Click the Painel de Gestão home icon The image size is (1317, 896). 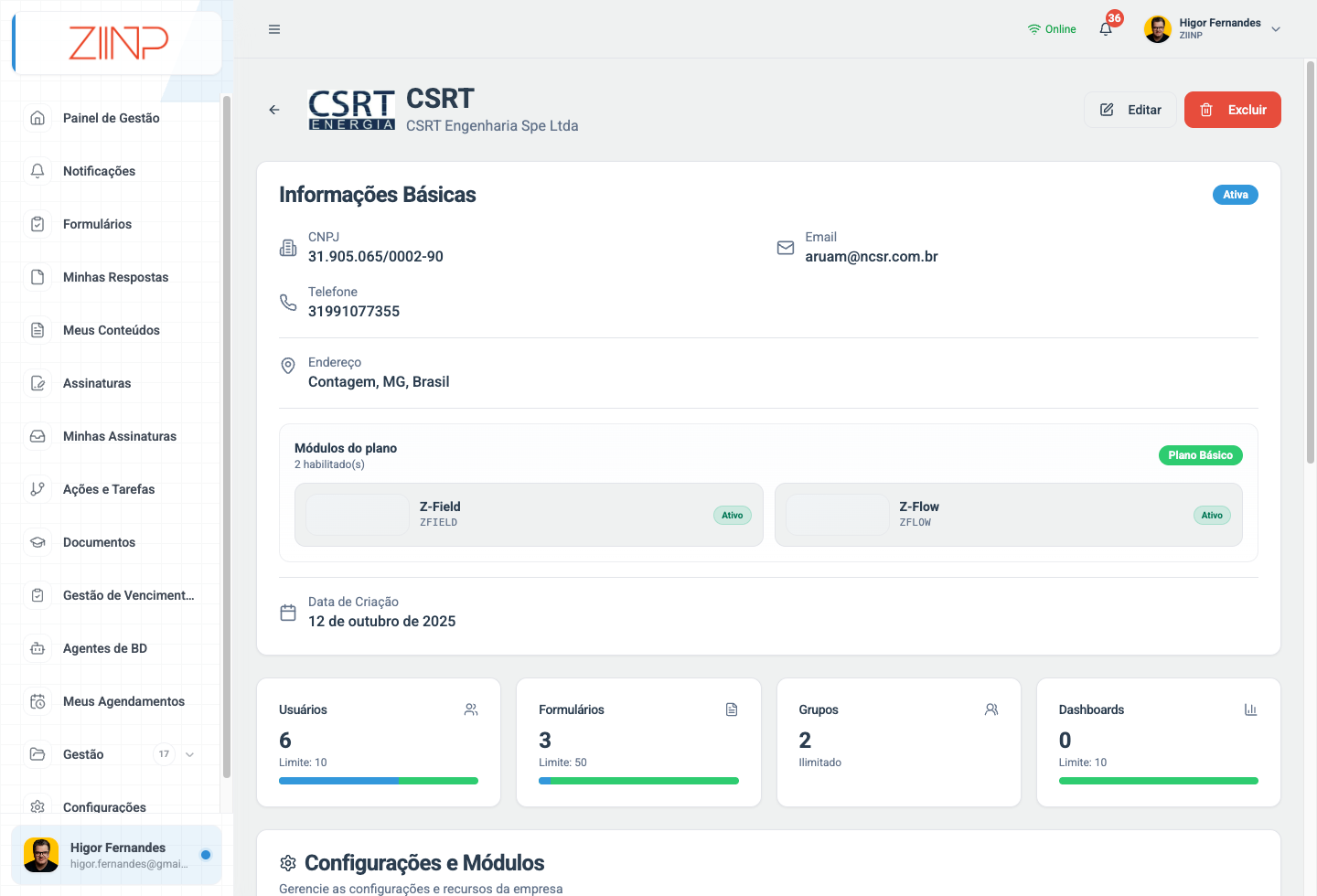click(x=37, y=118)
